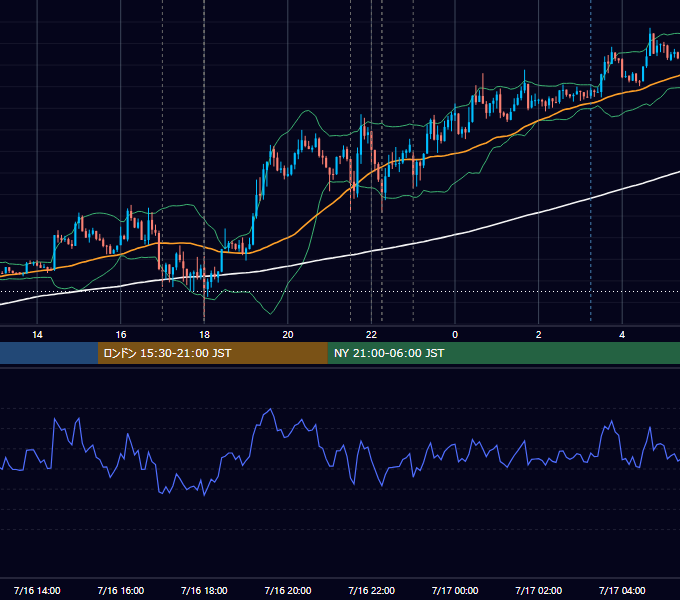The width and height of the screenshot is (680, 600).
Task: Click the '18' hour label on chart axis
Action: pyautogui.click(x=204, y=335)
